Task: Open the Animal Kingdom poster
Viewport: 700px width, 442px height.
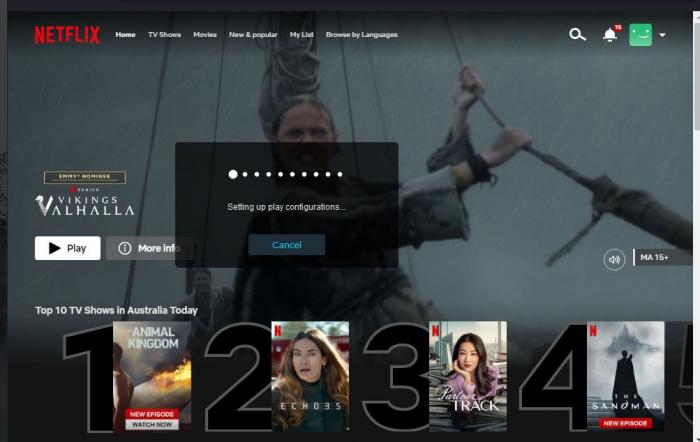Action: pyautogui.click(x=152, y=376)
